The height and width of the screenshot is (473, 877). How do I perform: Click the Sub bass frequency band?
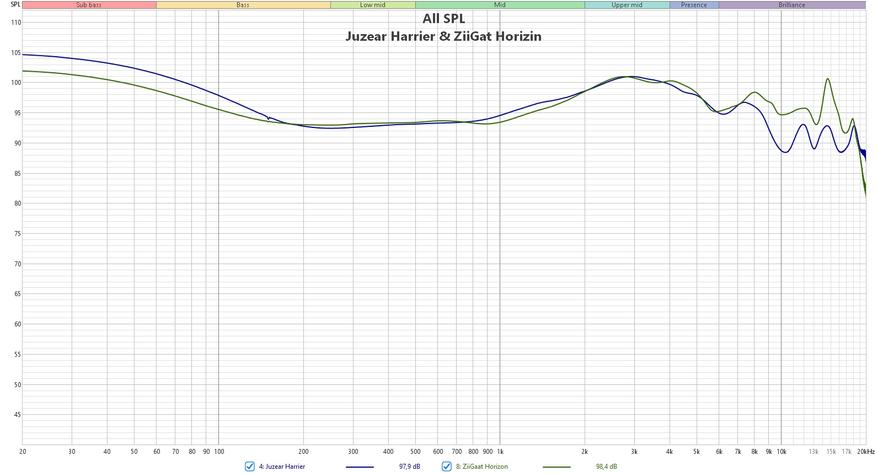(89, 5)
